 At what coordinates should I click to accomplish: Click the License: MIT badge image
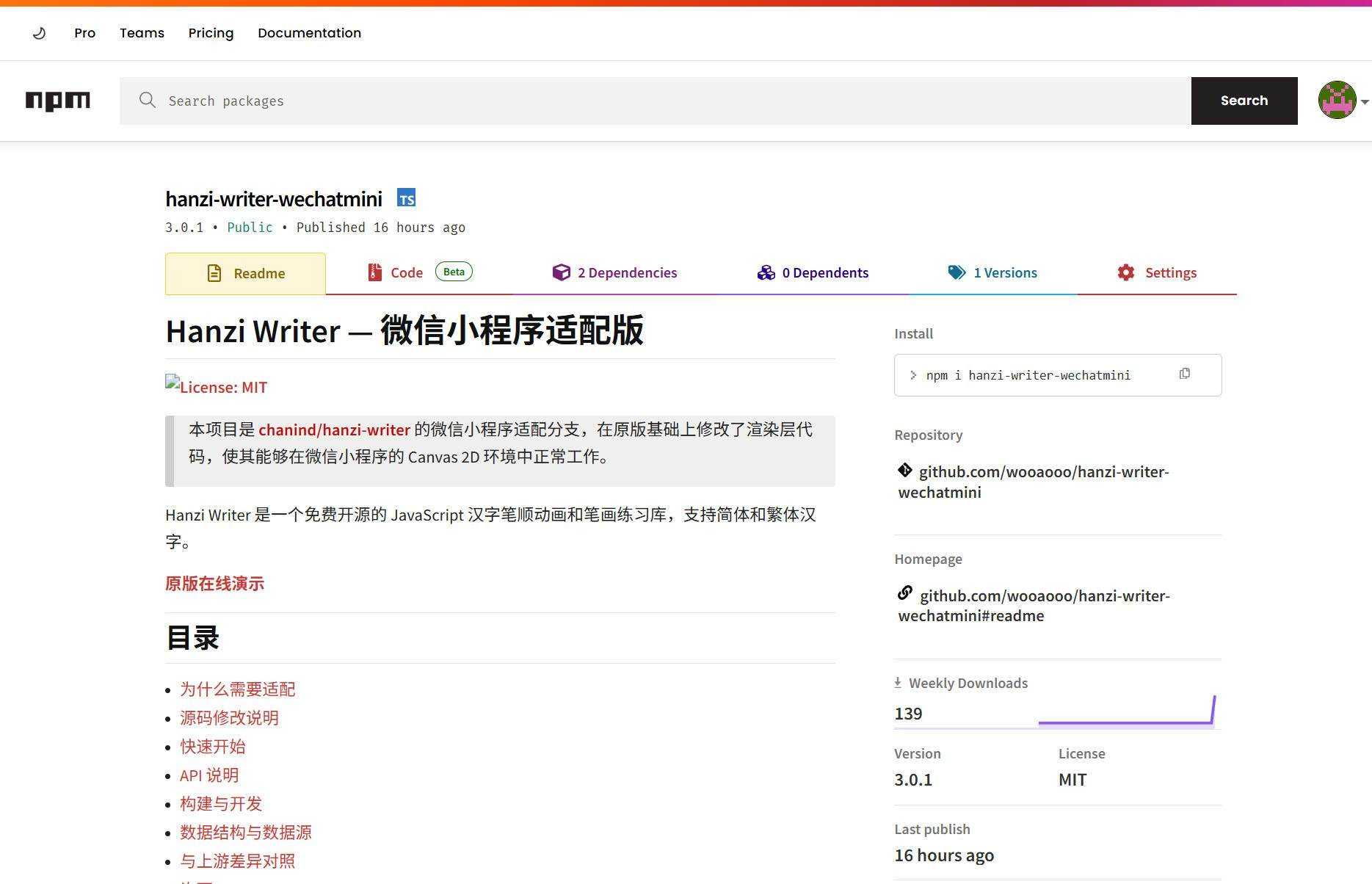[x=217, y=386]
